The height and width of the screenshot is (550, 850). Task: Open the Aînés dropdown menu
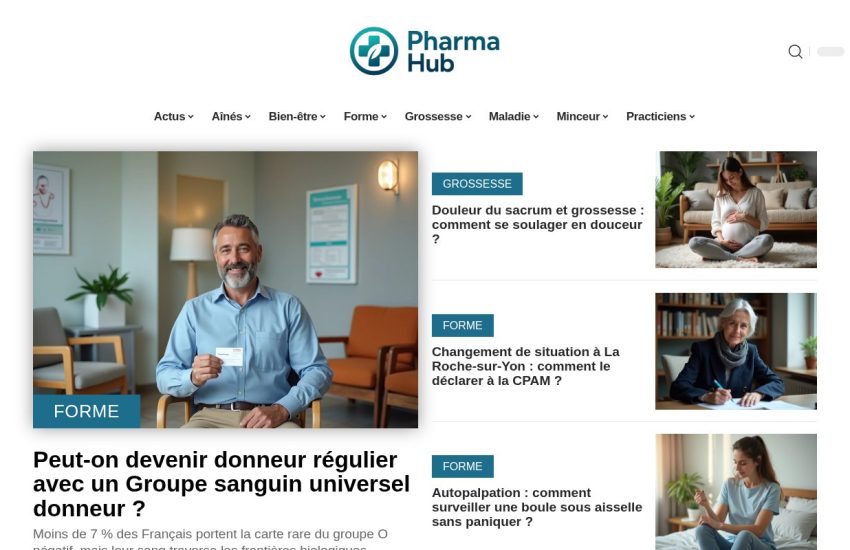click(231, 117)
